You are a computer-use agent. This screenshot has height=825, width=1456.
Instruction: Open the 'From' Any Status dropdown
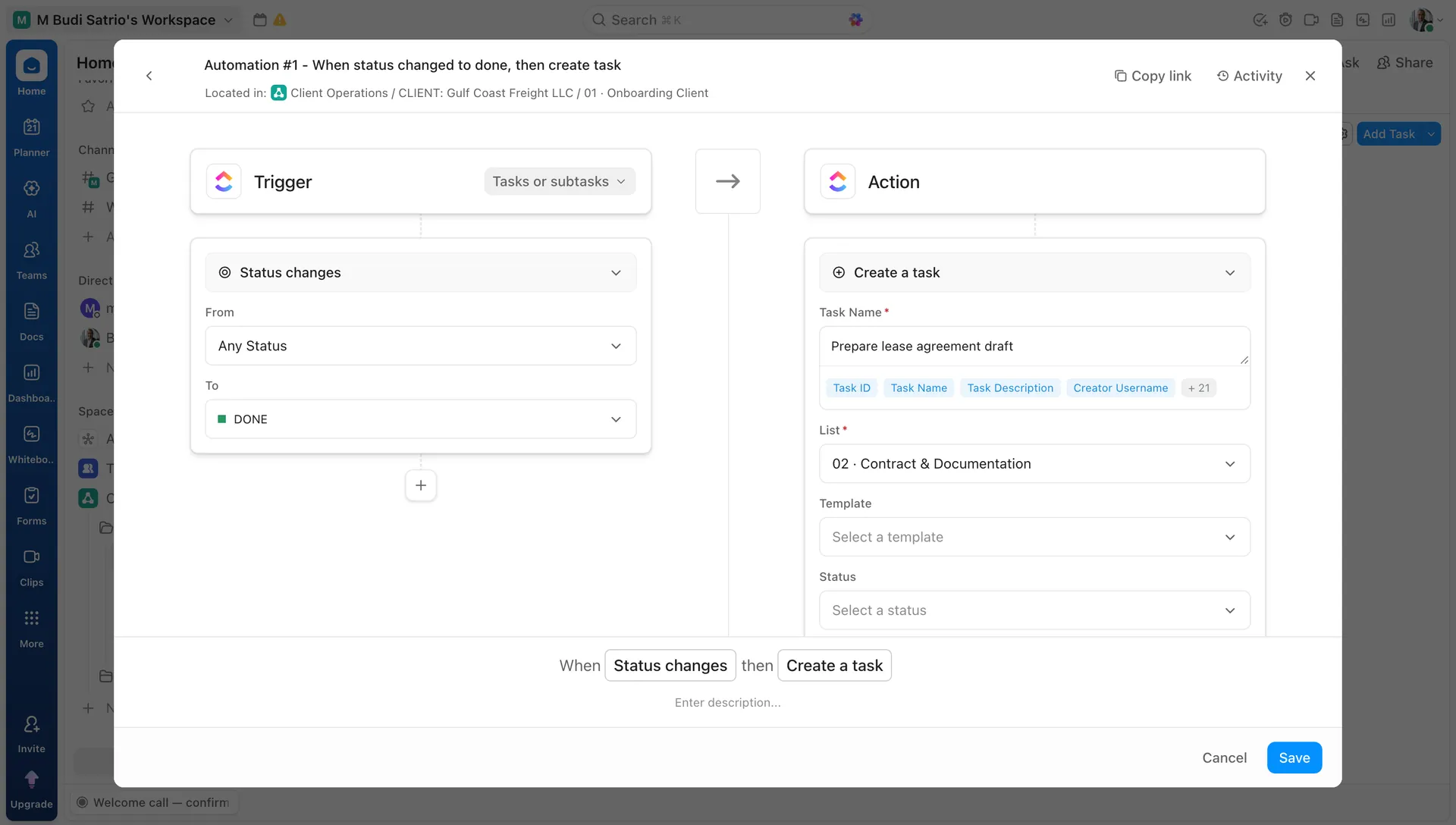tap(420, 346)
